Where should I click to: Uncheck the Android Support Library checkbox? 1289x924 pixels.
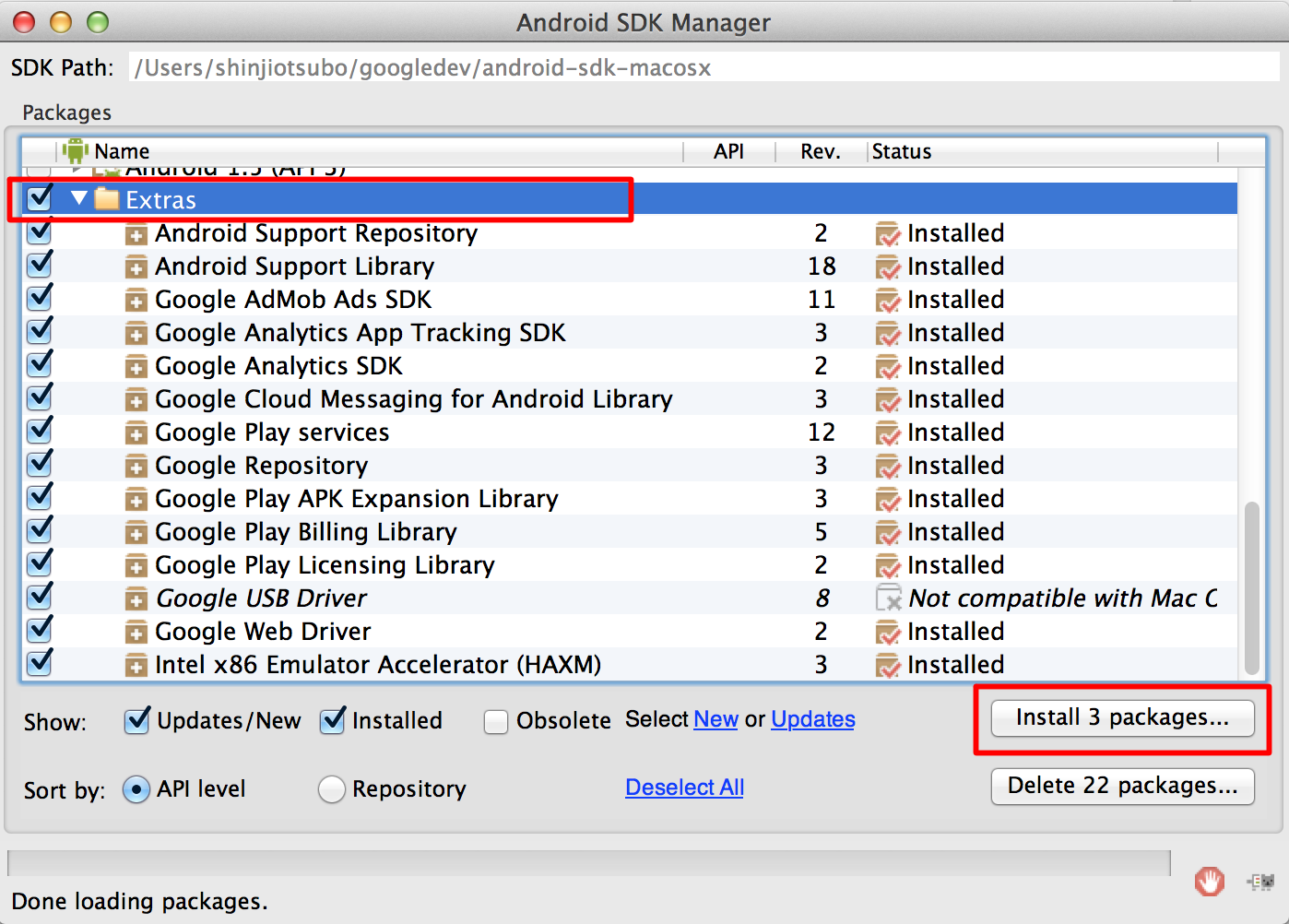coord(40,266)
